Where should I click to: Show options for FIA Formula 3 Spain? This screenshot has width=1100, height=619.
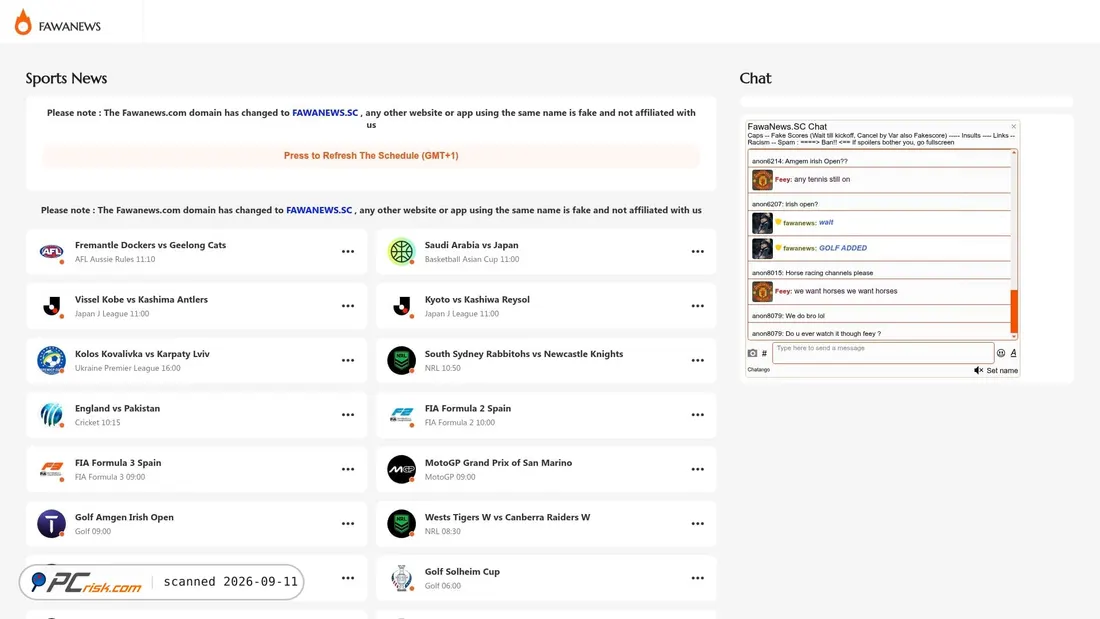pos(348,469)
